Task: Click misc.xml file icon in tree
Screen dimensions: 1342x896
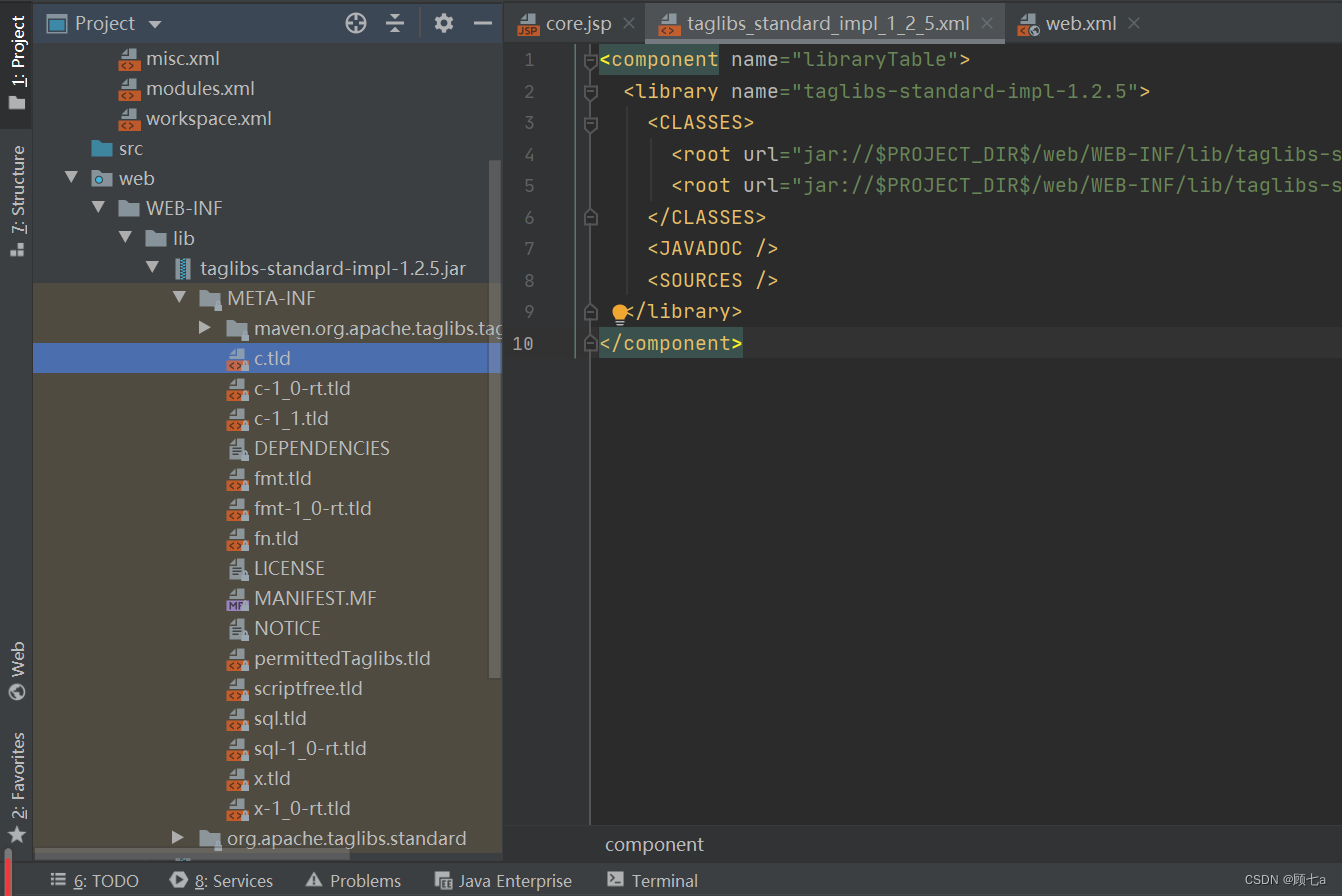Action: (130, 59)
